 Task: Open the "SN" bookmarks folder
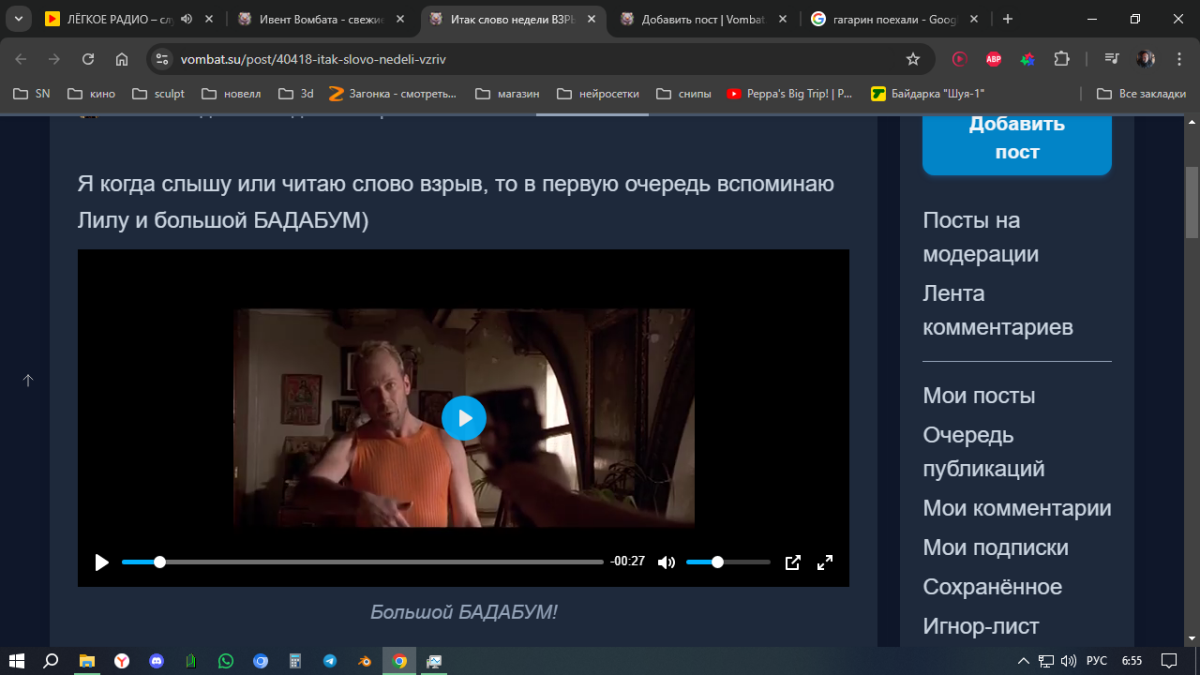click(x=32, y=94)
